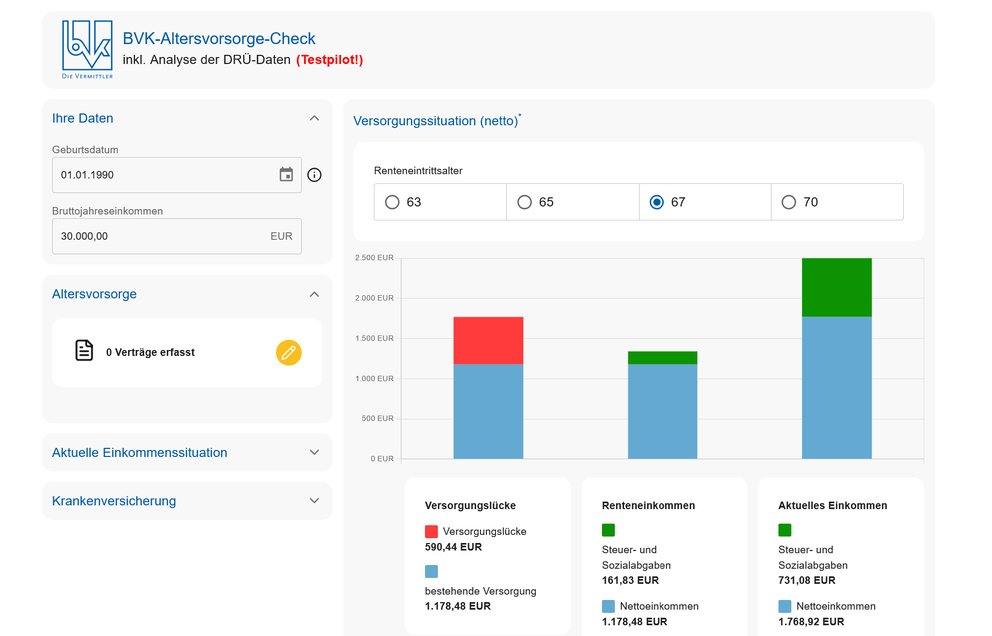Select retirement age 65 radio button
This screenshot has width=992, height=636.
click(x=525, y=202)
